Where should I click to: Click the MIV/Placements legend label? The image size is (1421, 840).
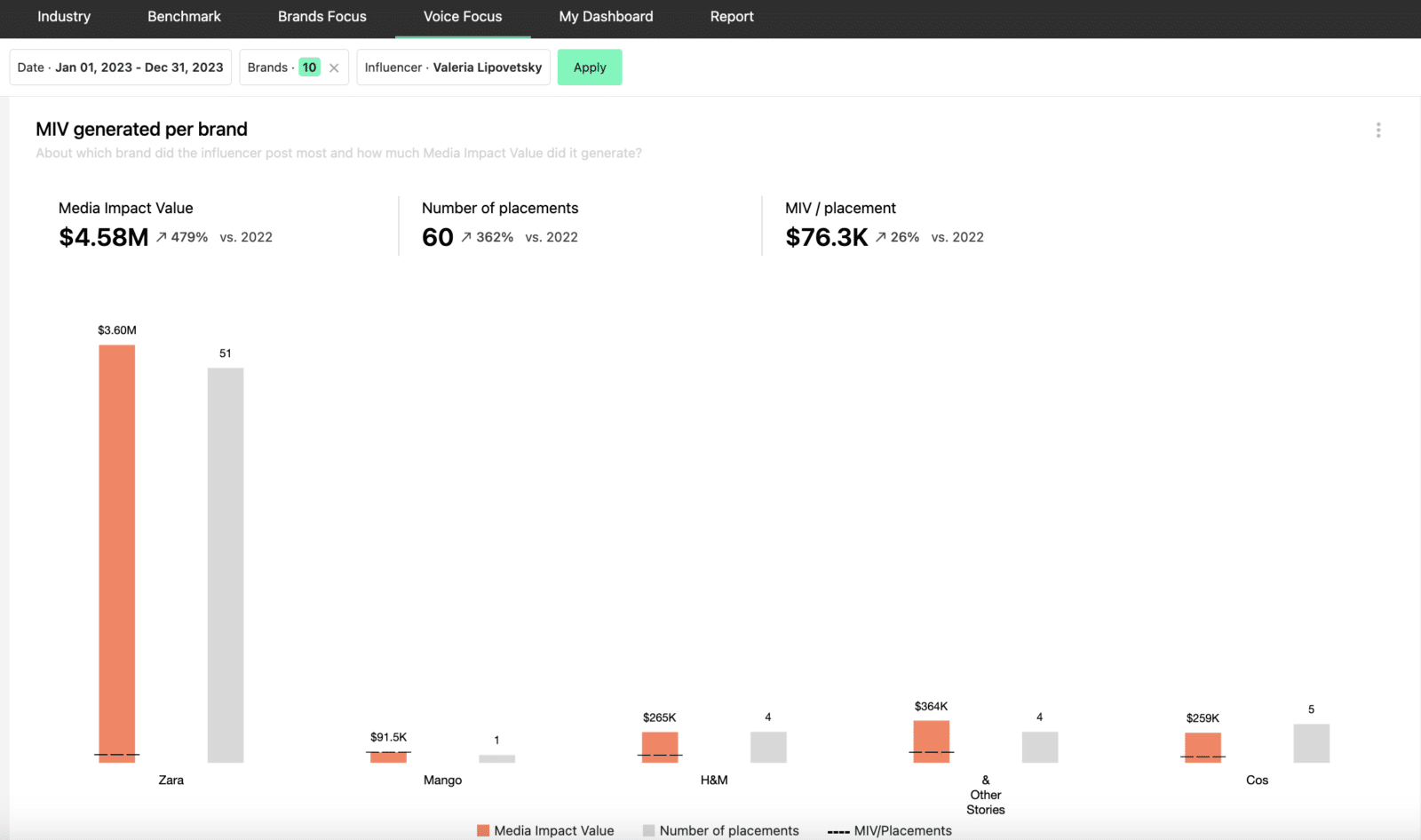pos(903,831)
